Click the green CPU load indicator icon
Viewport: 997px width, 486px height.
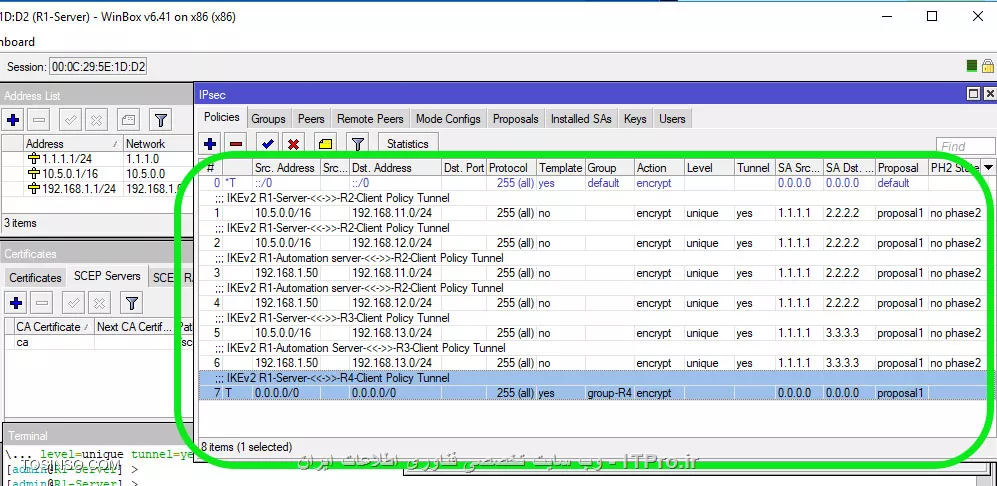[972, 66]
